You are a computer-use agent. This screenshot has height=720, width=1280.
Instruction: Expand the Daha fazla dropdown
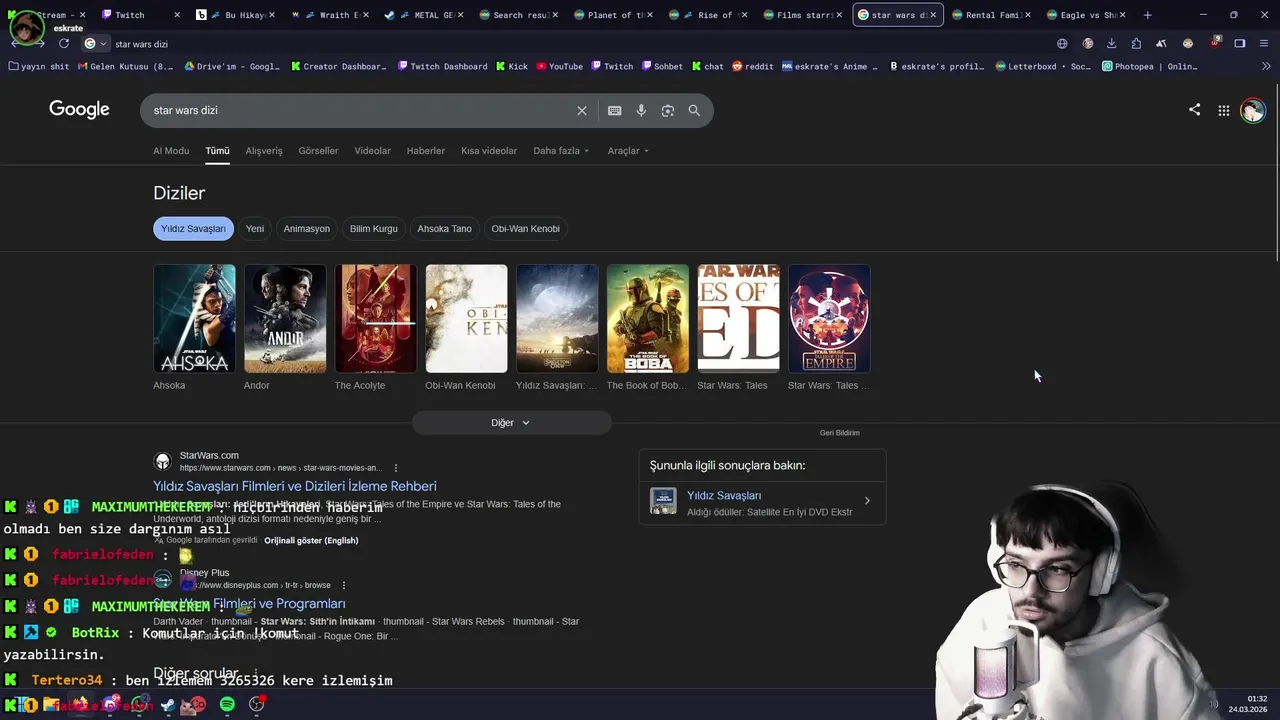561,151
